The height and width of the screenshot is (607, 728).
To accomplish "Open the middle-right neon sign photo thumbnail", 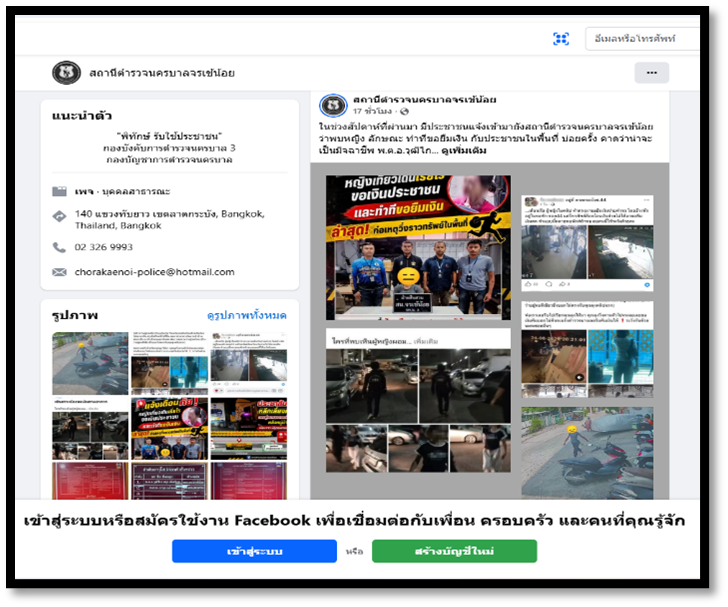I will coord(249,428).
